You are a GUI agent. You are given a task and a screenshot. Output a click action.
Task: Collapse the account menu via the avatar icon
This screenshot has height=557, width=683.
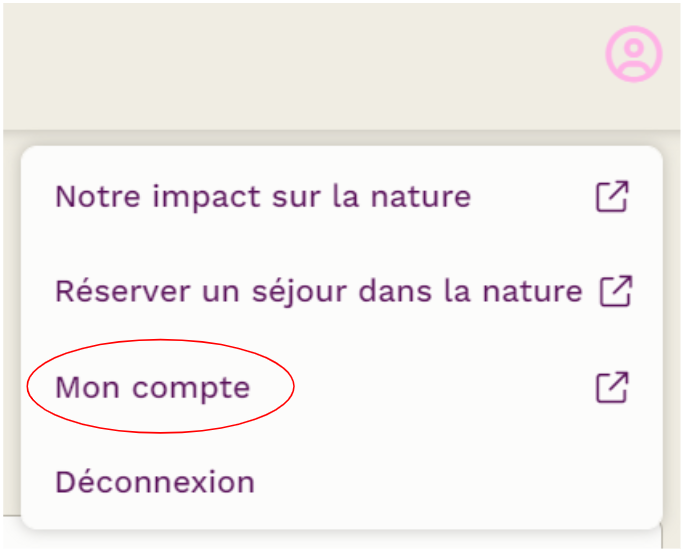click(x=634, y=54)
